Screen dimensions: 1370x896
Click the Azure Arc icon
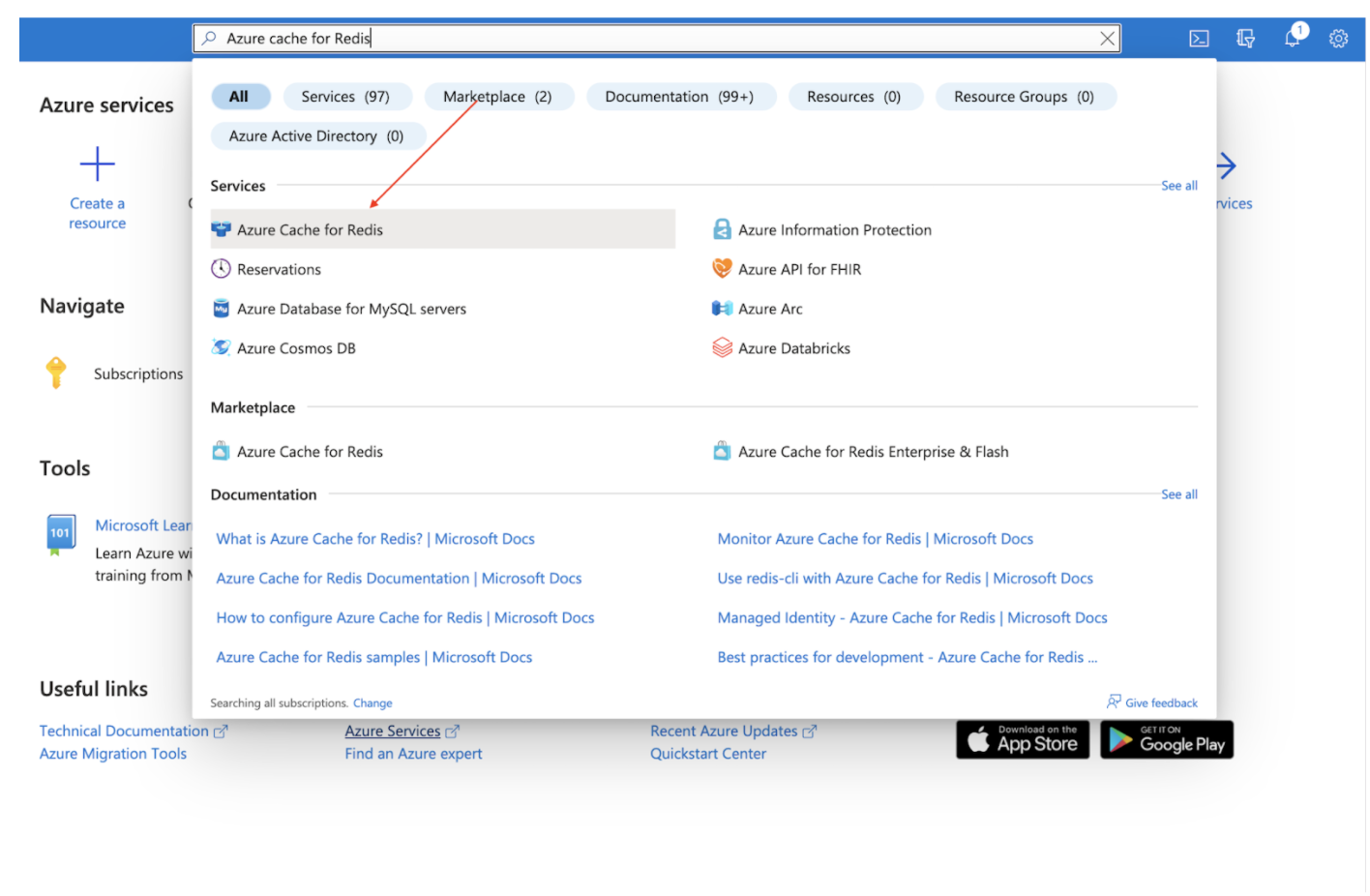[722, 309]
